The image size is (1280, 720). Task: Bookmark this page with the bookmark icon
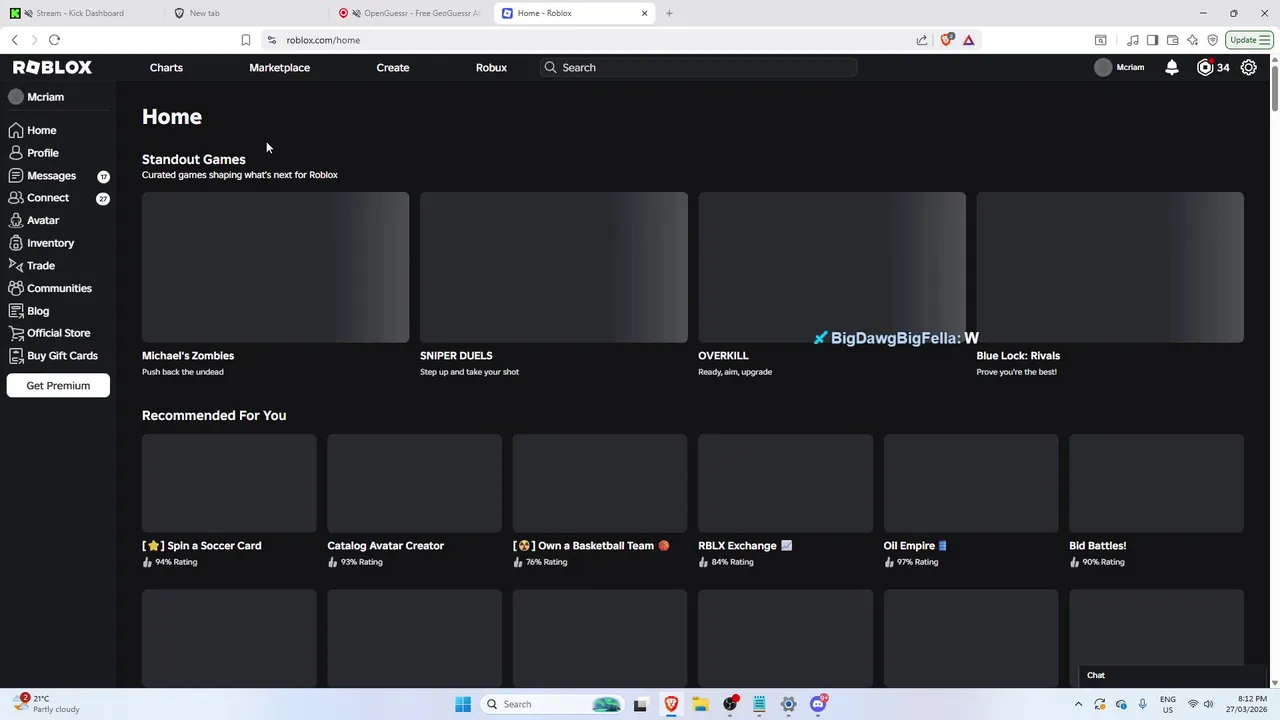click(245, 40)
